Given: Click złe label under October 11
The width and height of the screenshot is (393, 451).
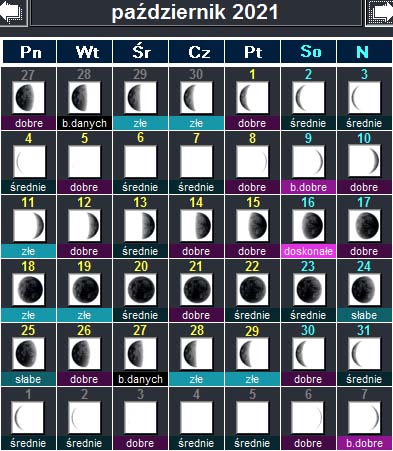Looking at the screenshot, I should 28,251.
